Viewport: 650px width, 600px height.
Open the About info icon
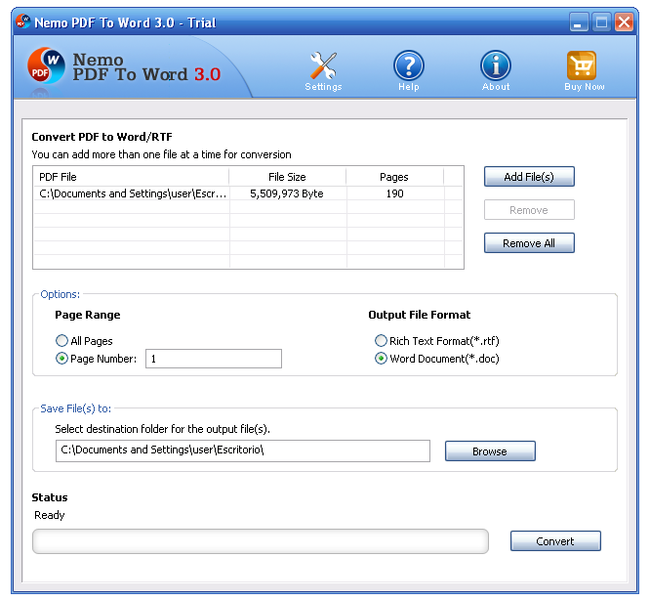point(495,66)
